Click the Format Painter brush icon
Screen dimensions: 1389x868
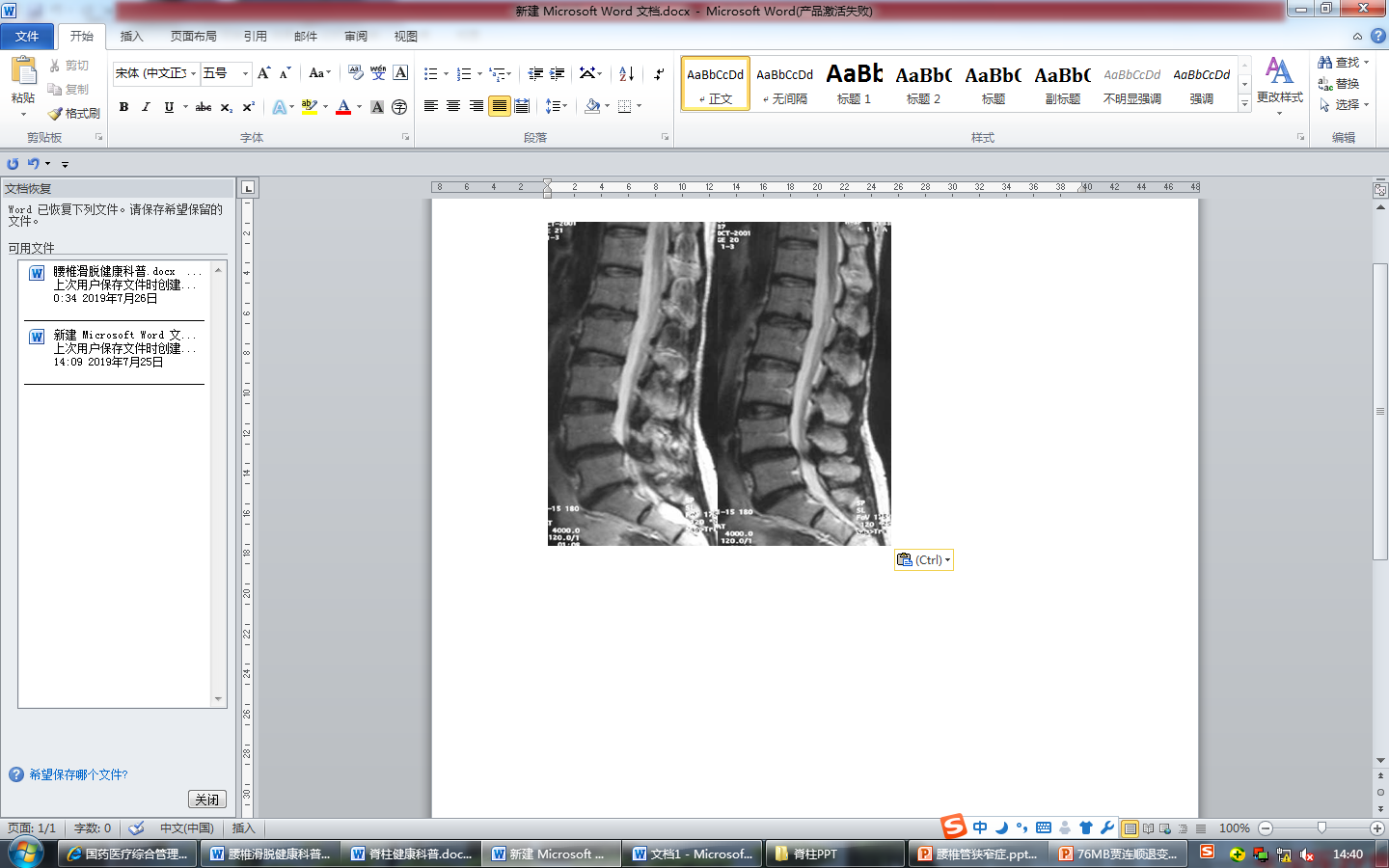coord(56,114)
